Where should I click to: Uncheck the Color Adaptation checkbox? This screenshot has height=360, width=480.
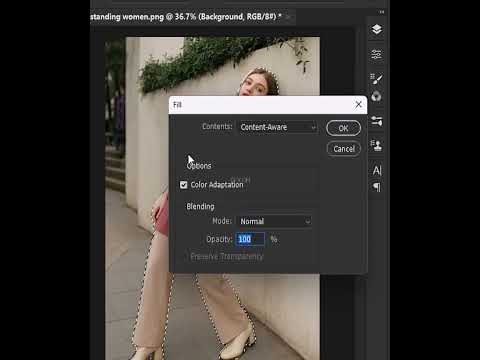pos(184,185)
